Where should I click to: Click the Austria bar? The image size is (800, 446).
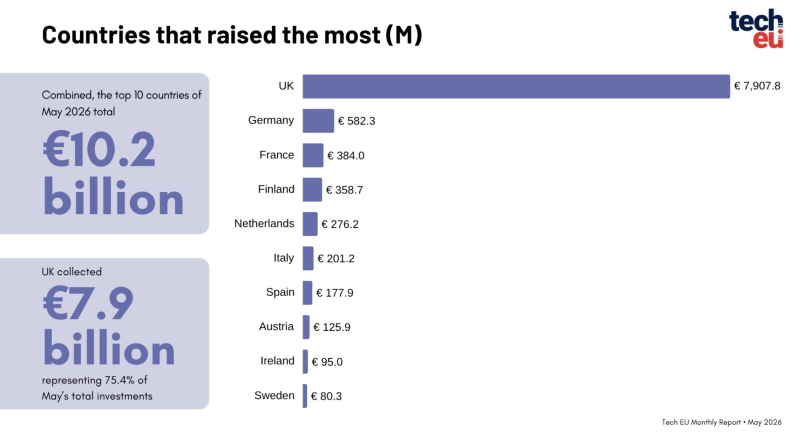(306, 327)
